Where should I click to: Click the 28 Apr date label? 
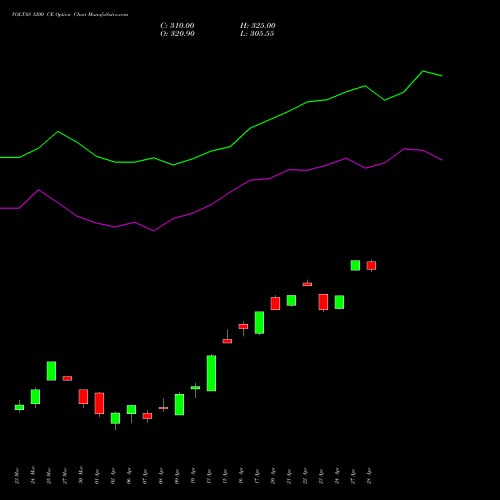click(369, 476)
